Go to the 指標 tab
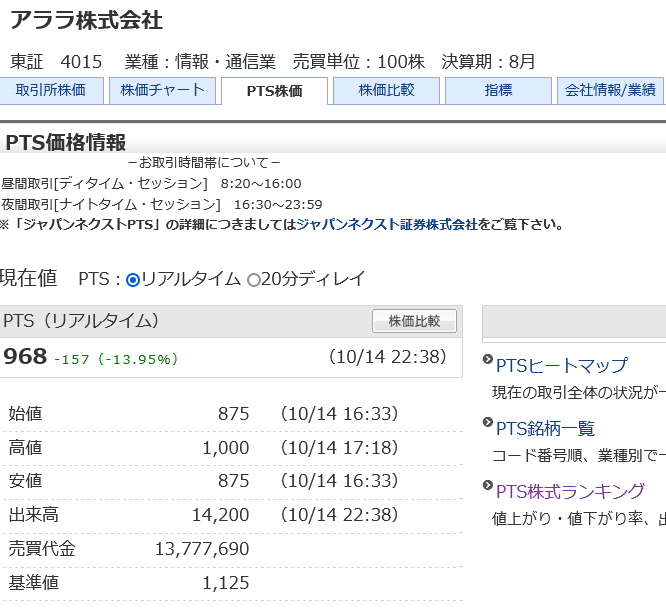Viewport: 666px width, 611px height. click(x=498, y=90)
